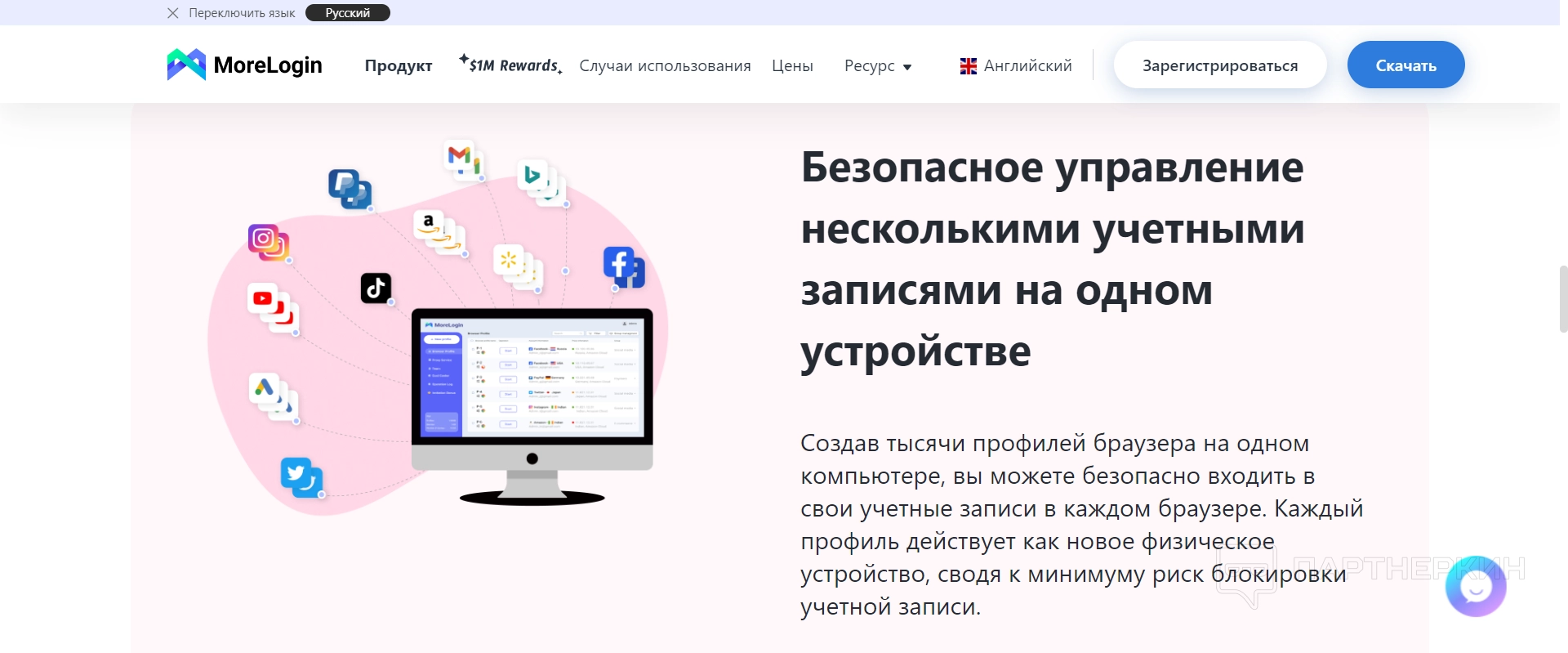Click the Скачать download button
Image resolution: width=1568 pixels, height=653 pixels.
(x=1405, y=65)
